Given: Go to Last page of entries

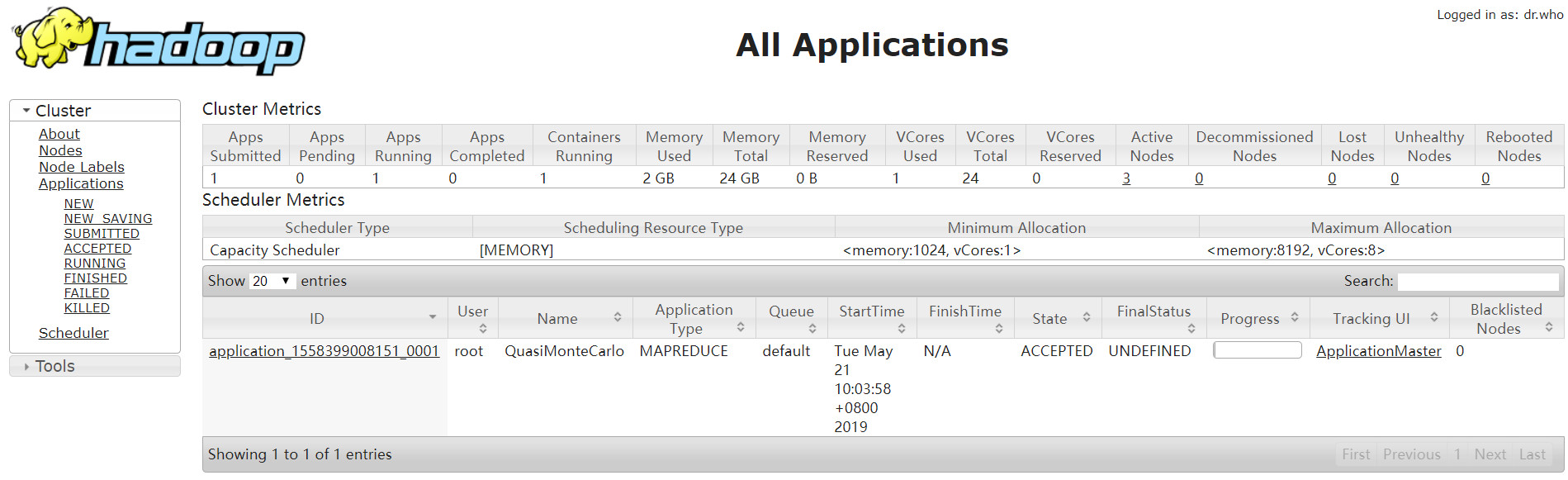Looking at the screenshot, I should coord(1532,454).
